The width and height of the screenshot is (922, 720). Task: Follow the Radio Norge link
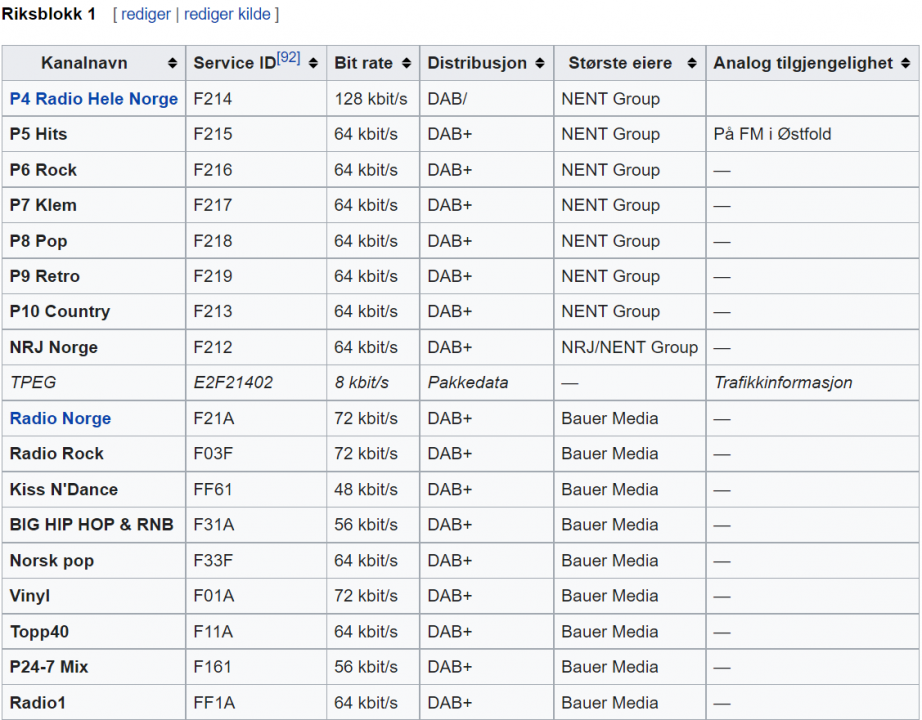[60, 418]
